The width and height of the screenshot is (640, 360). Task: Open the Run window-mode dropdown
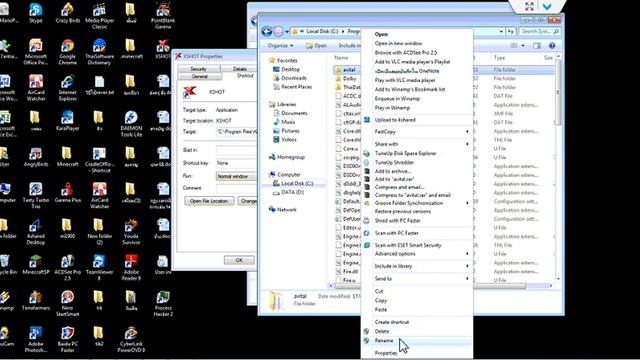pos(237,176)
